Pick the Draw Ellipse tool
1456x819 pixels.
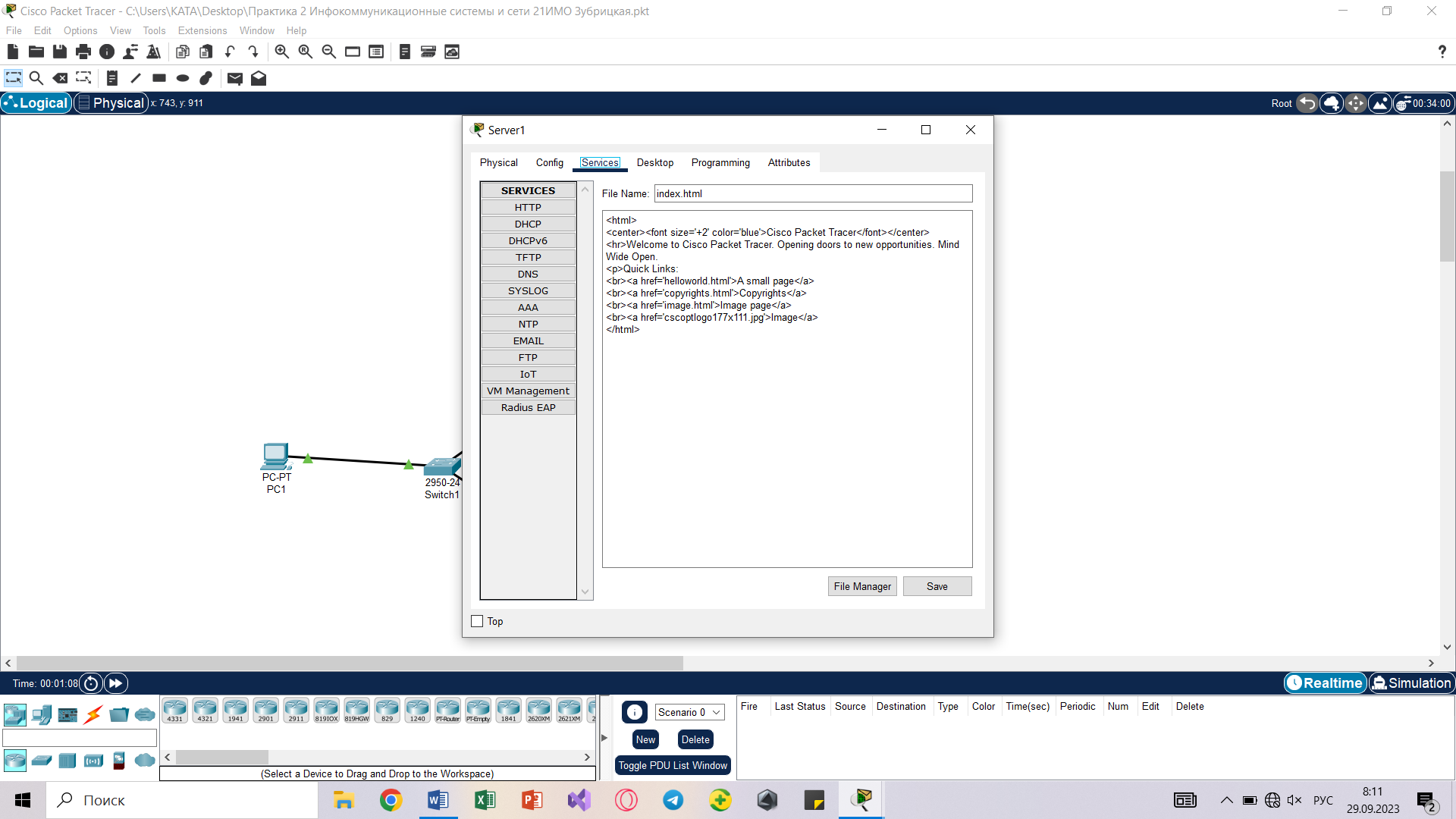click(183, 78)
